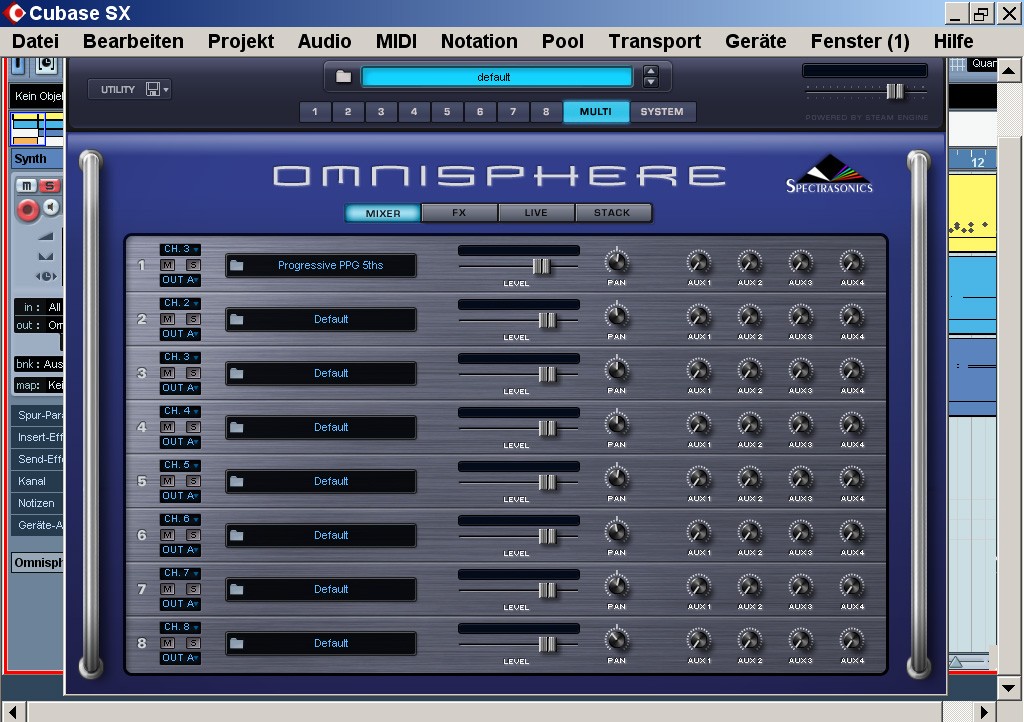Viewport: 1024px width, 722px height.
Task: Open MIDI channel dropdown CH. 5
Action: [180, 465]
